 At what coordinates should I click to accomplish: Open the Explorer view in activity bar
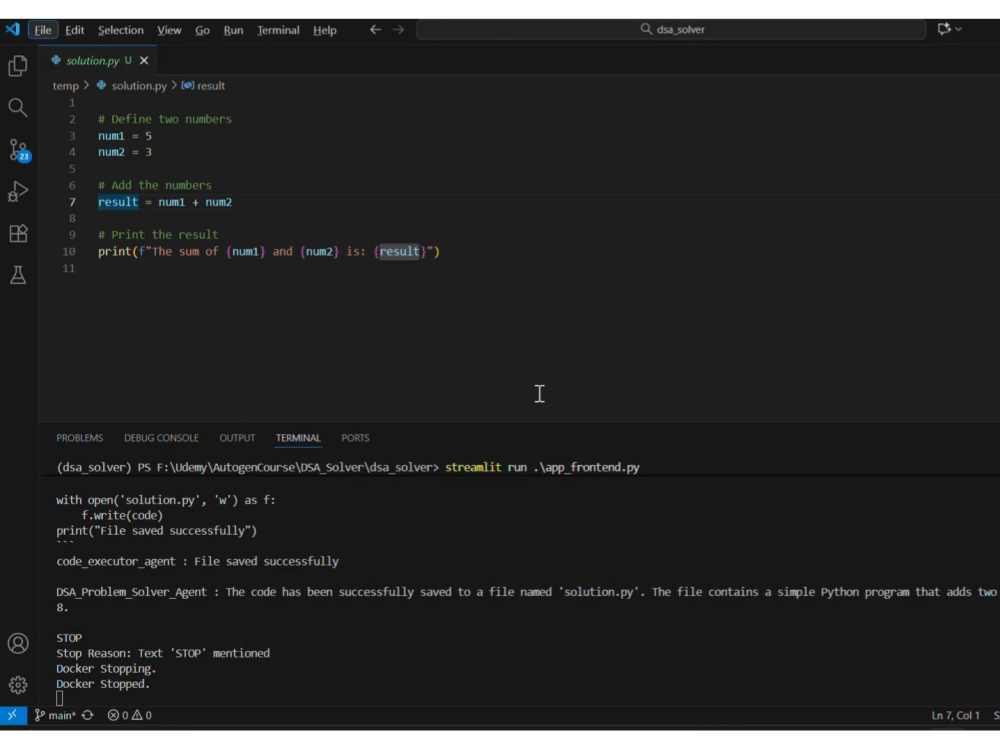point(18,66)
